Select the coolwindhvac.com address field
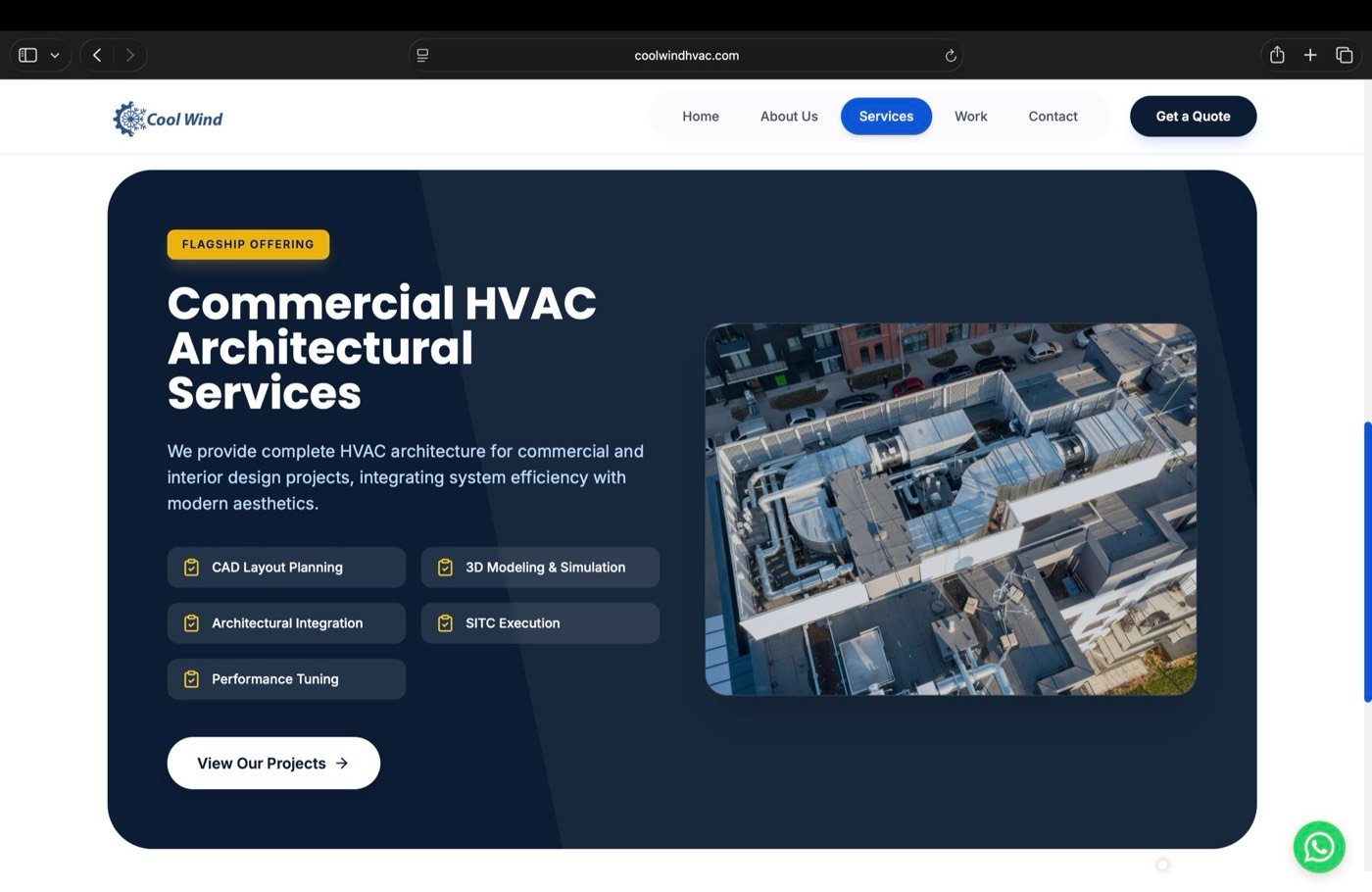 tap(686, 56)
